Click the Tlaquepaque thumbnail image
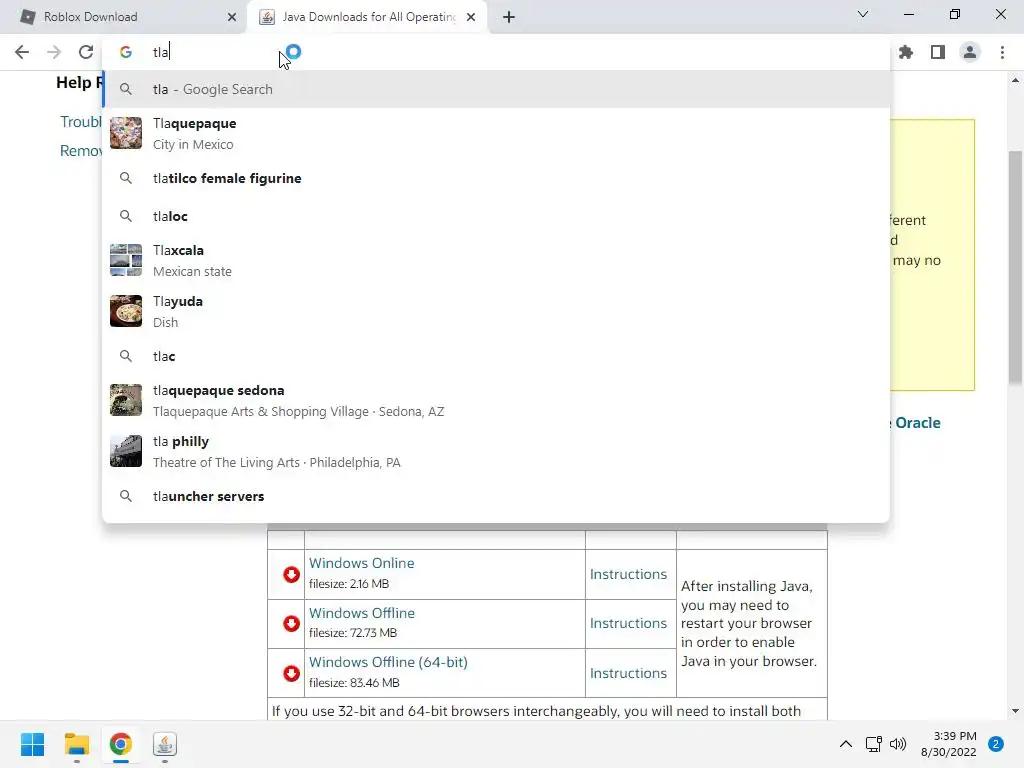Viewport: 1024px width, 768px height. [x=126, y=133]
